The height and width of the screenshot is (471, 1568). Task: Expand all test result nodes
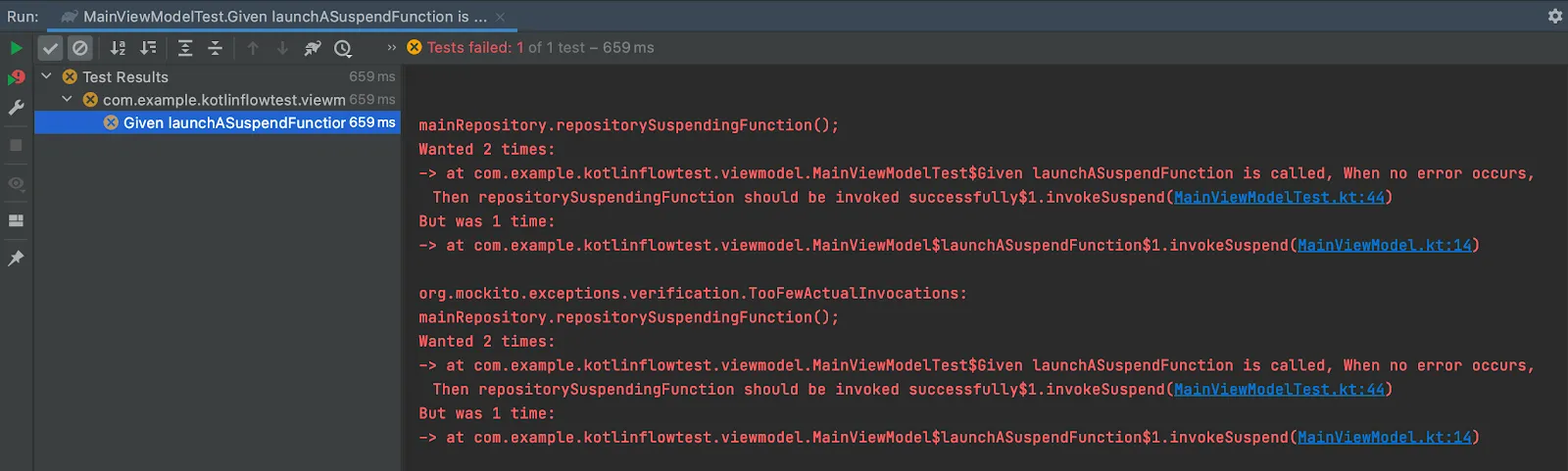point(185,47)
